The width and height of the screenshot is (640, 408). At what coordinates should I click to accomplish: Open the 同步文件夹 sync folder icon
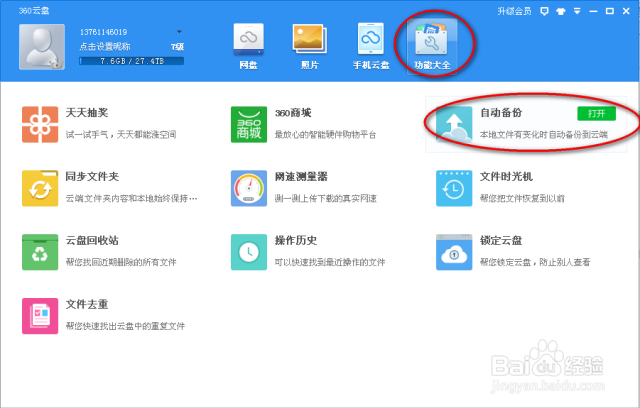pos(40,188)
